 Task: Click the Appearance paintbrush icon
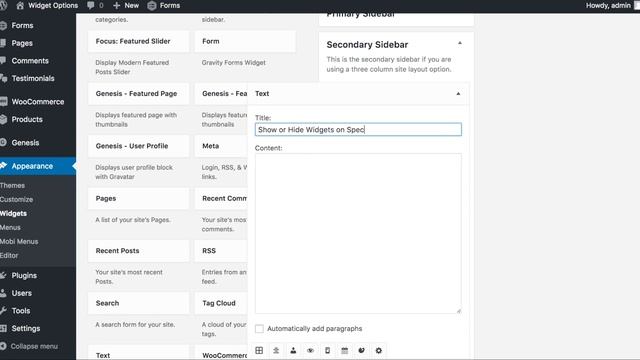point(3,166)
